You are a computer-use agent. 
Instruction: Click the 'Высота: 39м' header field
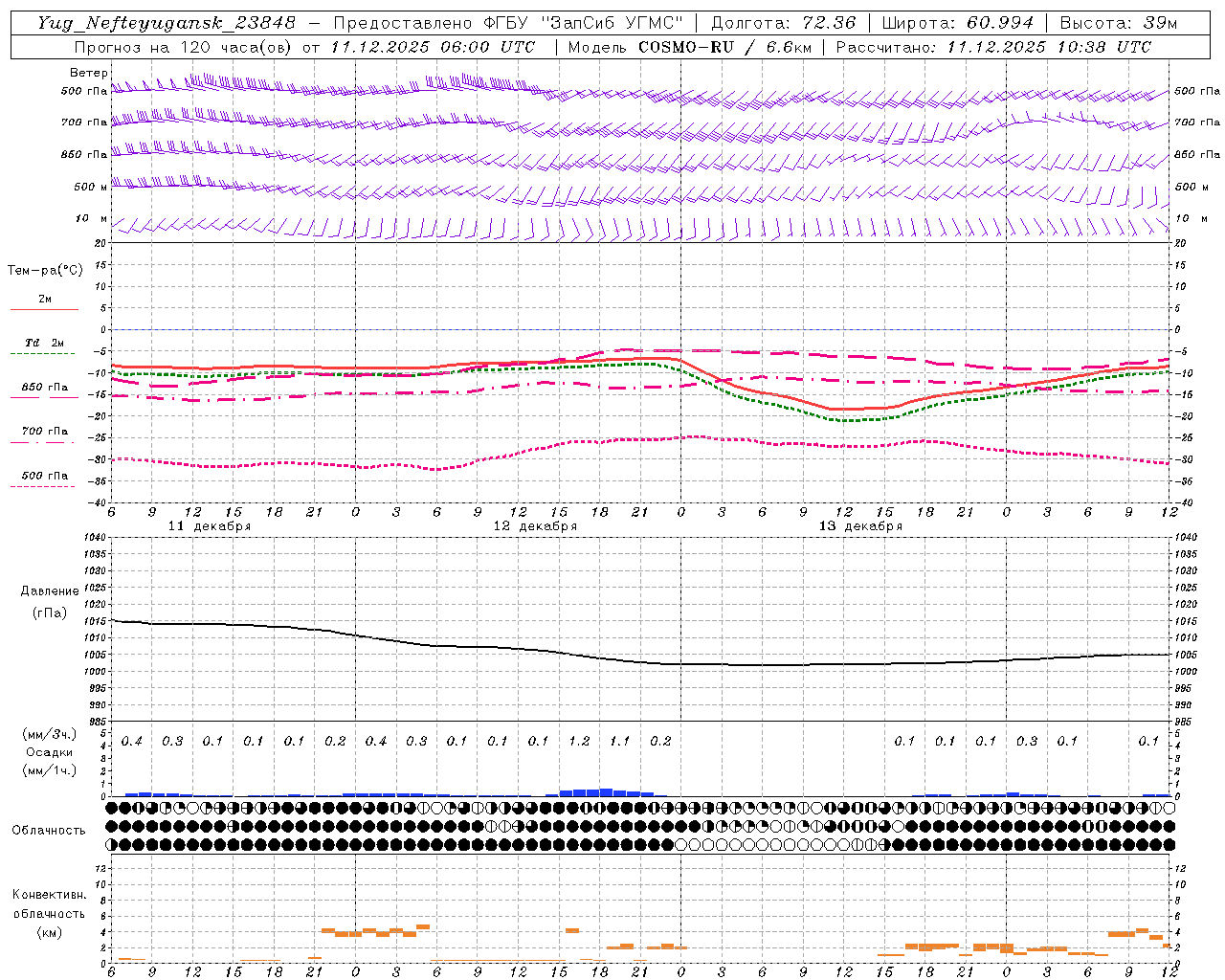pos(1119,23)
